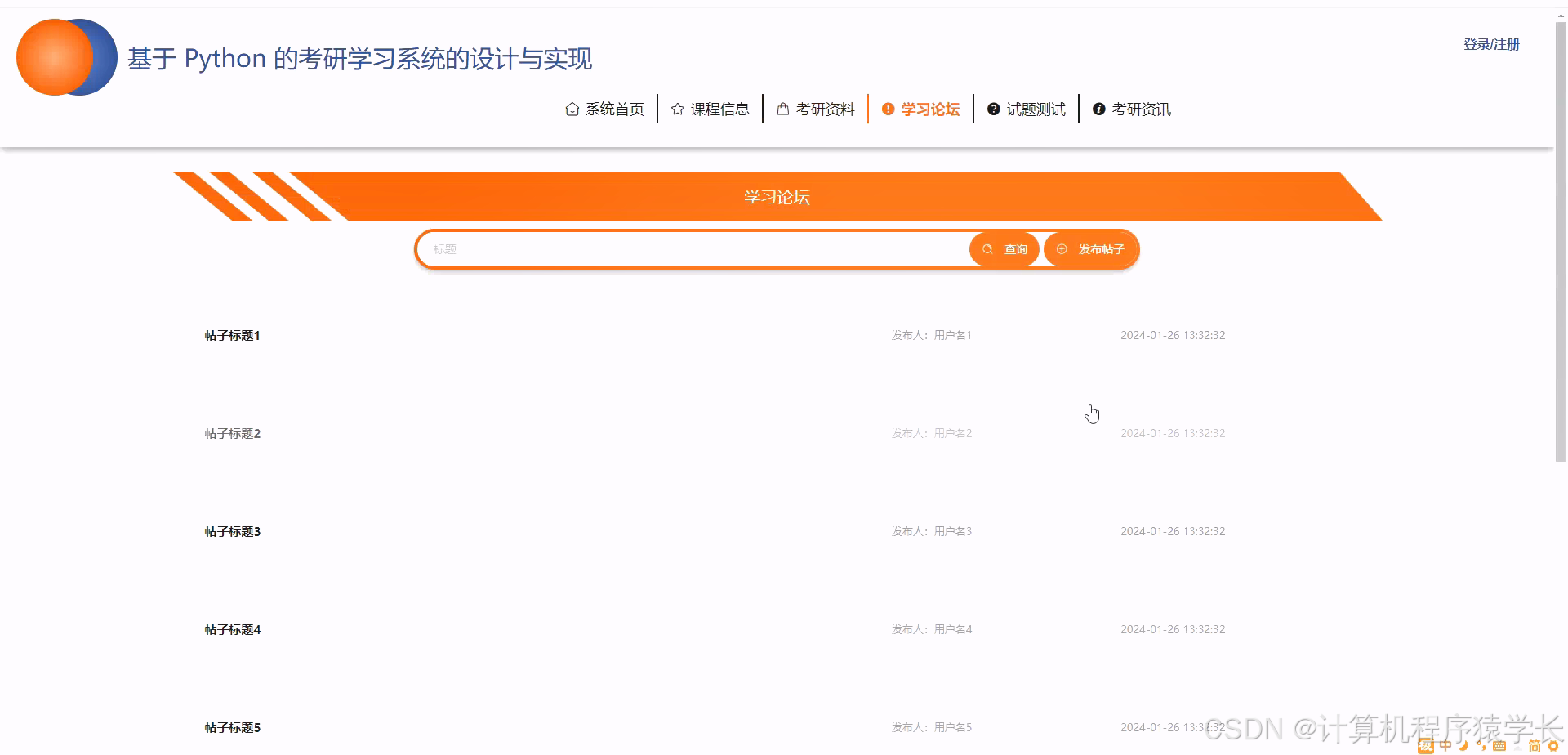Click the timestamp in the 帖子标题3 row
This screenshot has height=755, width=1568.
point(1173,531)
